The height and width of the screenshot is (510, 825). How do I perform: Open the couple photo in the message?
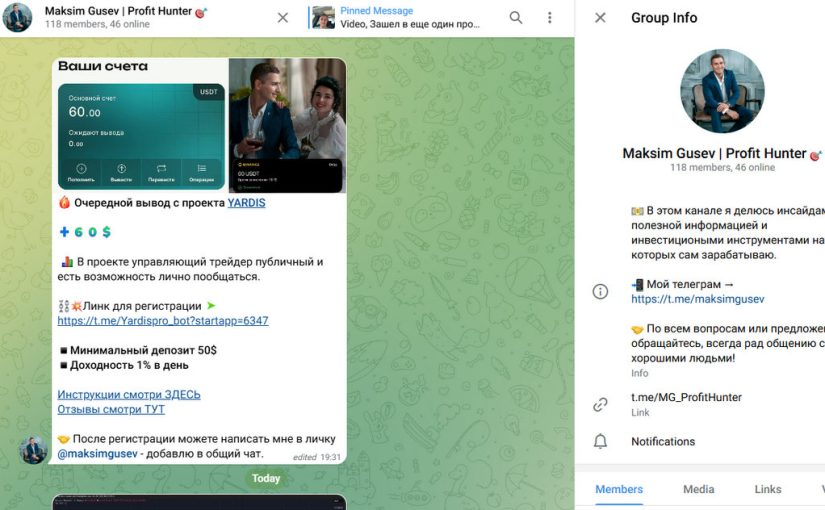[x=287, y=125]
